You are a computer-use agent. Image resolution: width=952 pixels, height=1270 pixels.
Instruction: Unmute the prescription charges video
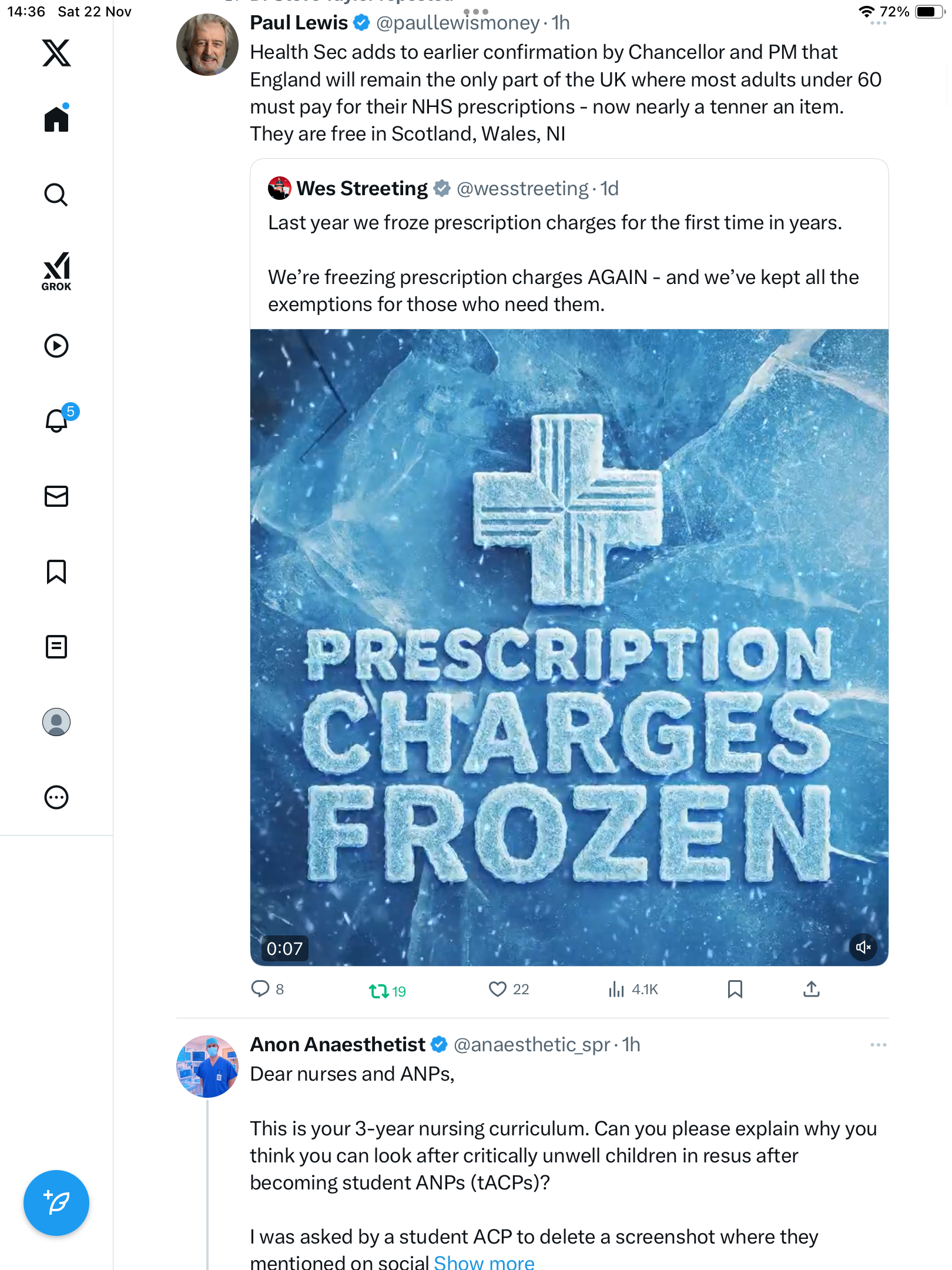pyautogui.click(x=863, y=947)
